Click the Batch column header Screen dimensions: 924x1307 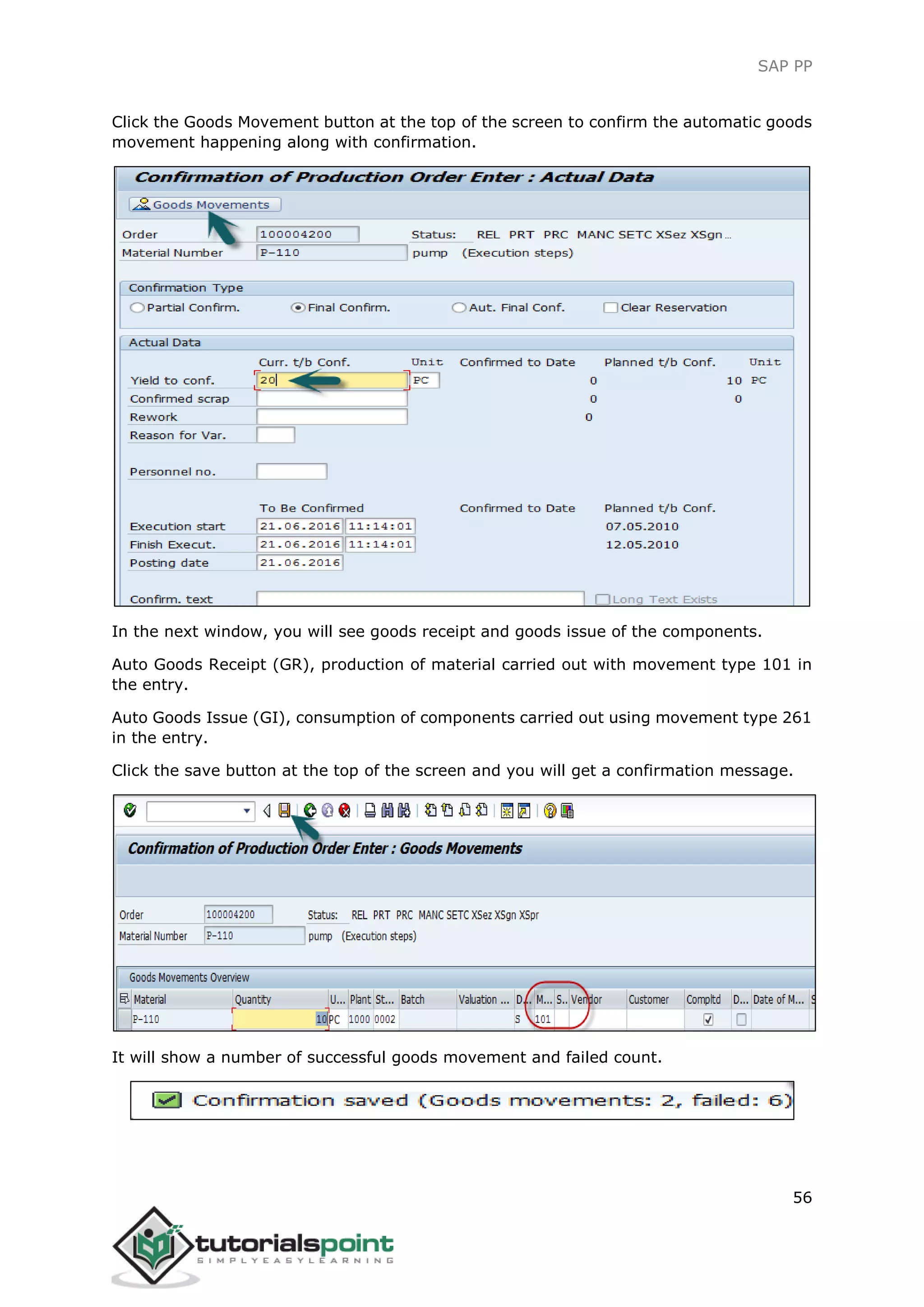click(x=428, y=1000)
